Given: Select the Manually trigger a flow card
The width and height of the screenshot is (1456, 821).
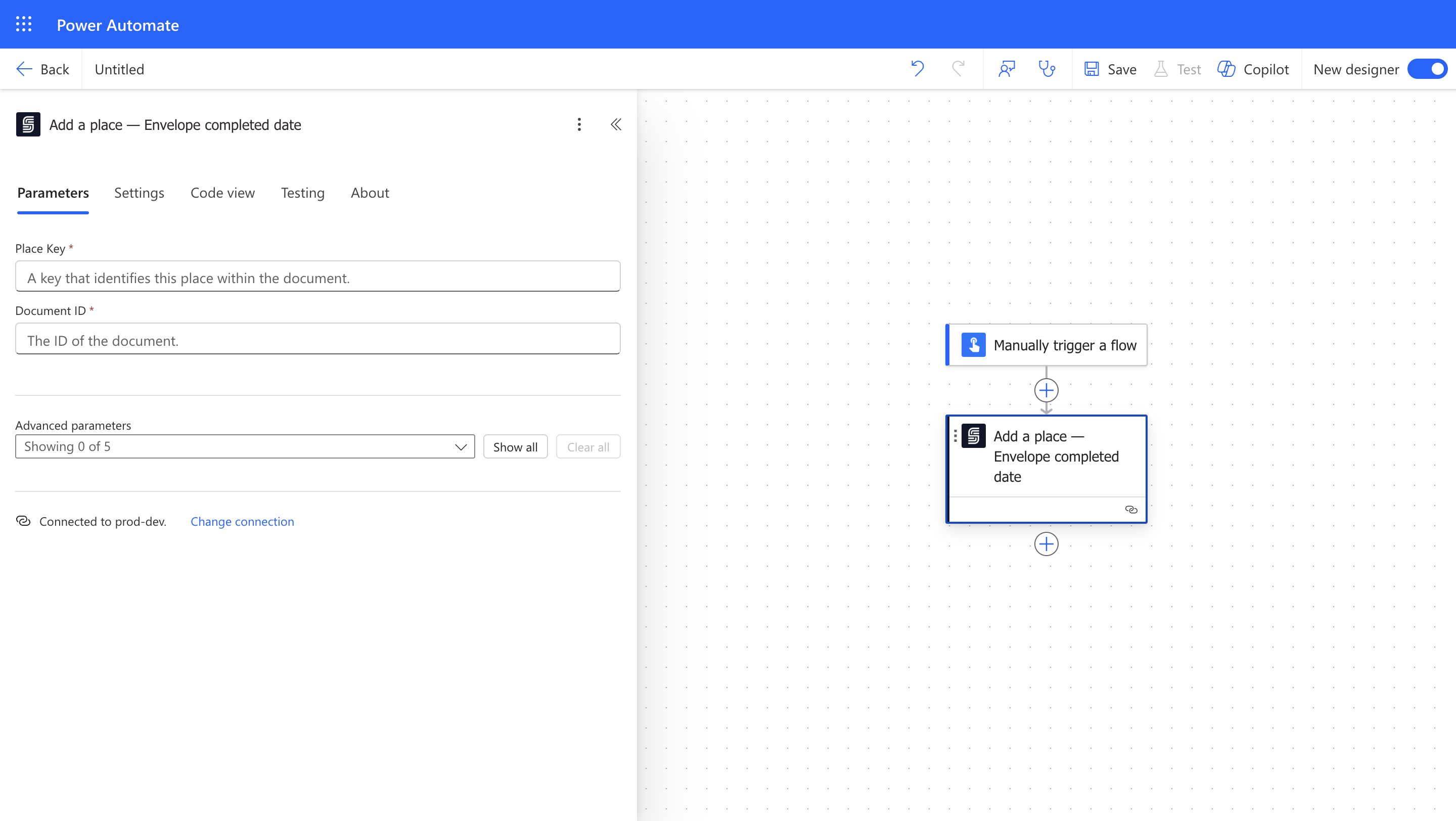Looking at the screenshot, I should point(1047,345).
